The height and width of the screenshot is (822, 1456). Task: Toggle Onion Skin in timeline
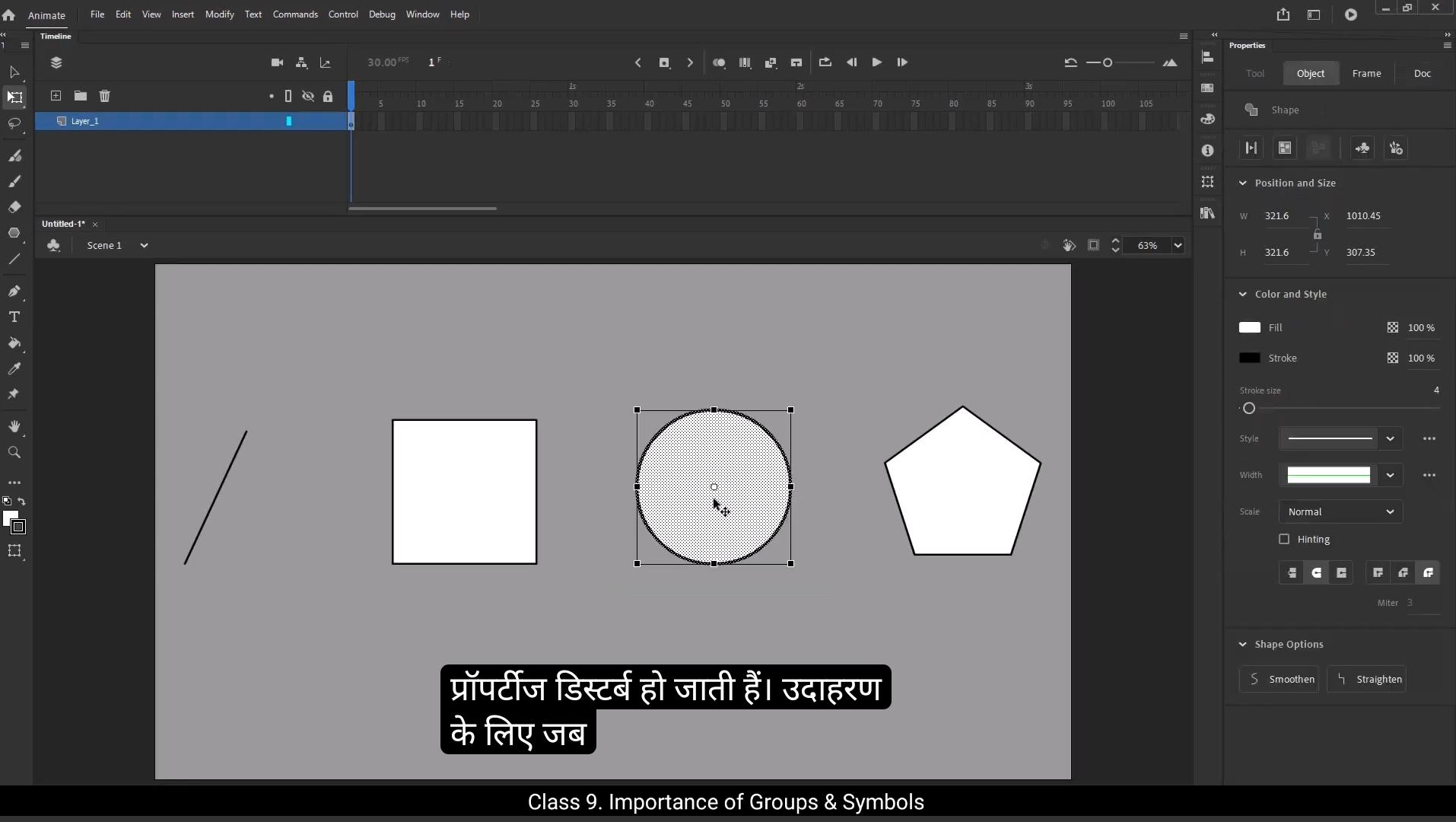click(719, 62)
